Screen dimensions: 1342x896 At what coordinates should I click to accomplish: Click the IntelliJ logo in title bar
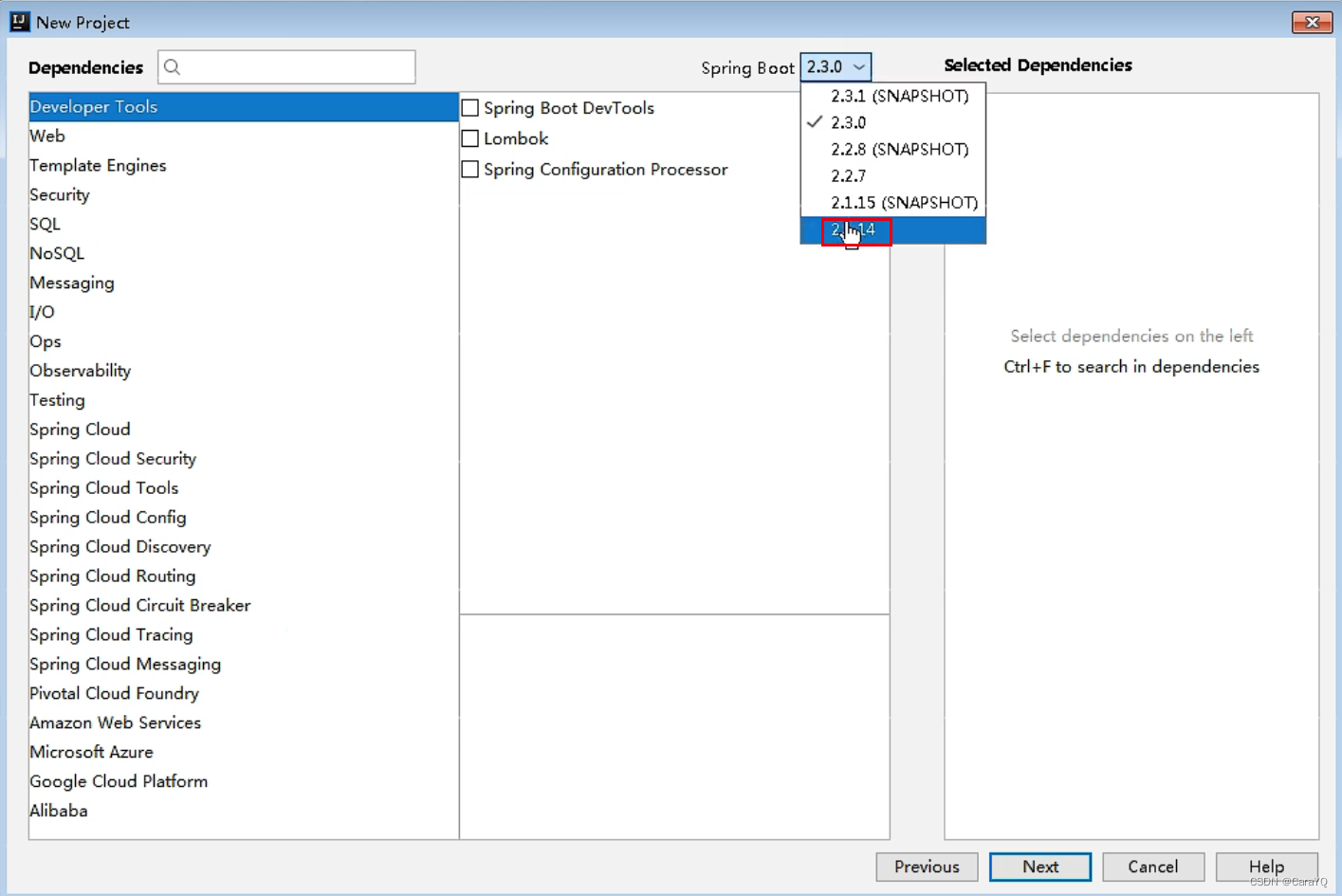click(x=19, y=21)
